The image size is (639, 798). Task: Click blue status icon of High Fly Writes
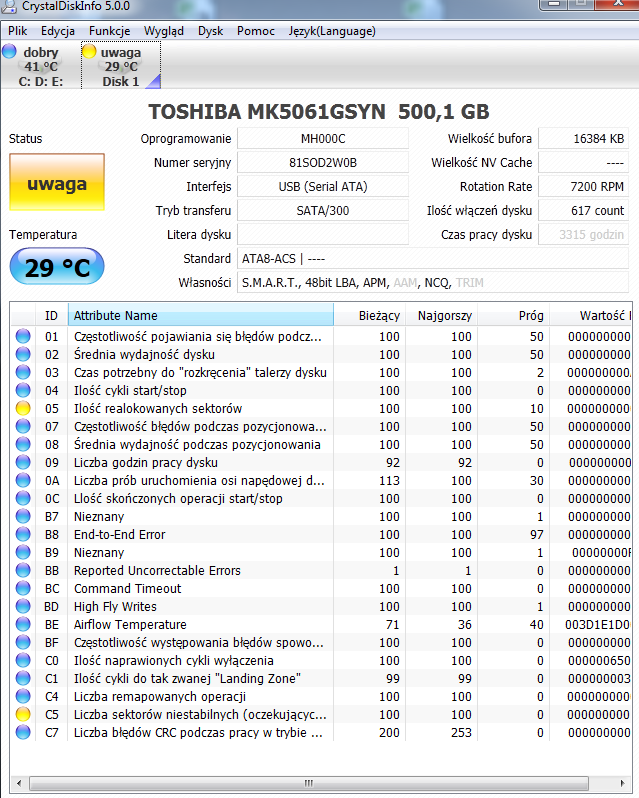tap(23, 606)
